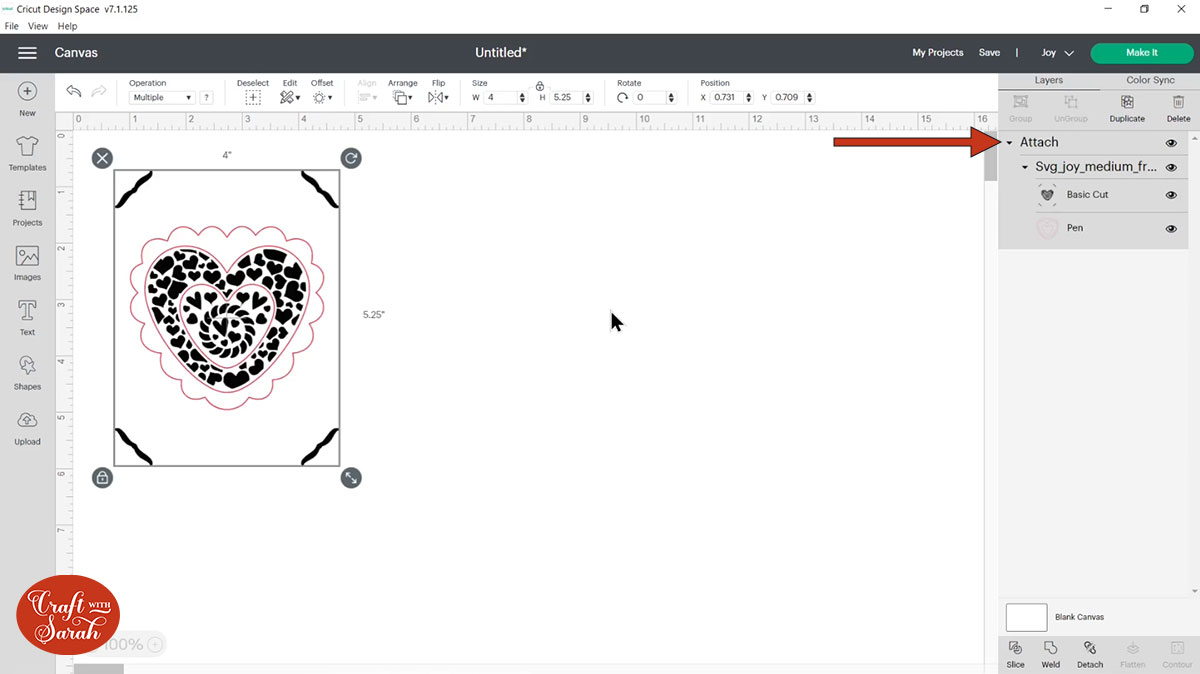1200x674 pixels.
Task: Open the Flip options
Action: click(437, 97)
